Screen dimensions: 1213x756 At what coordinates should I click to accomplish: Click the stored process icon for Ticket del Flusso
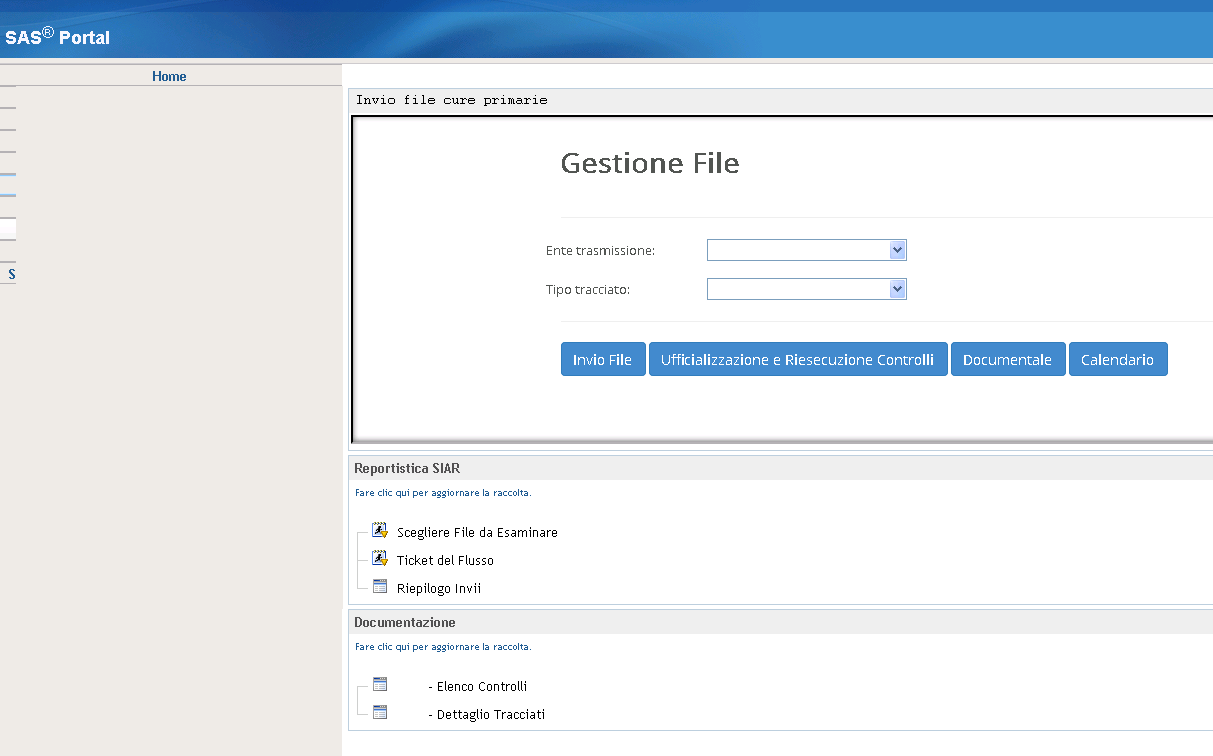379,558
